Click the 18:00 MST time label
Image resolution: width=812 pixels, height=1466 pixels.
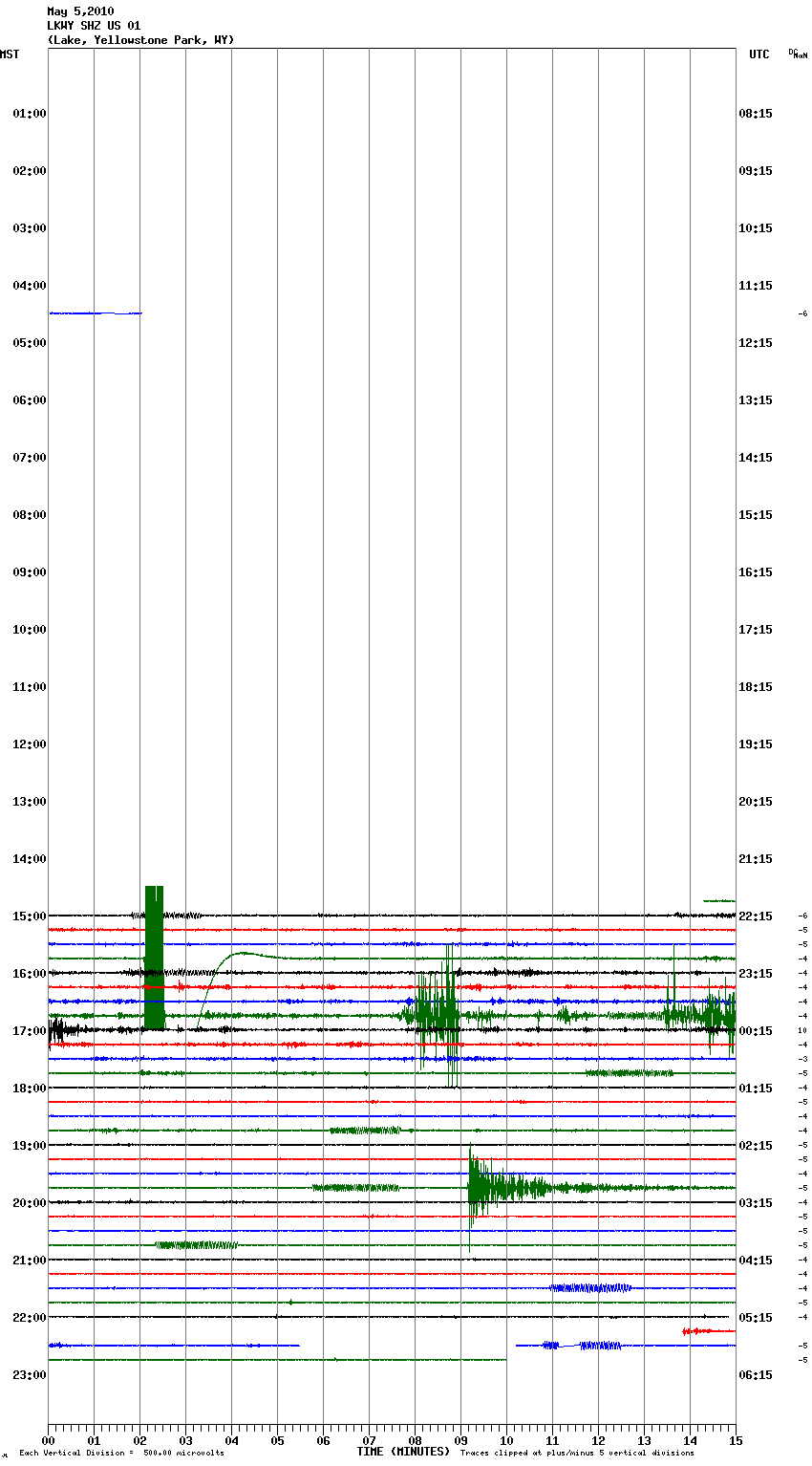(30, 1089)
